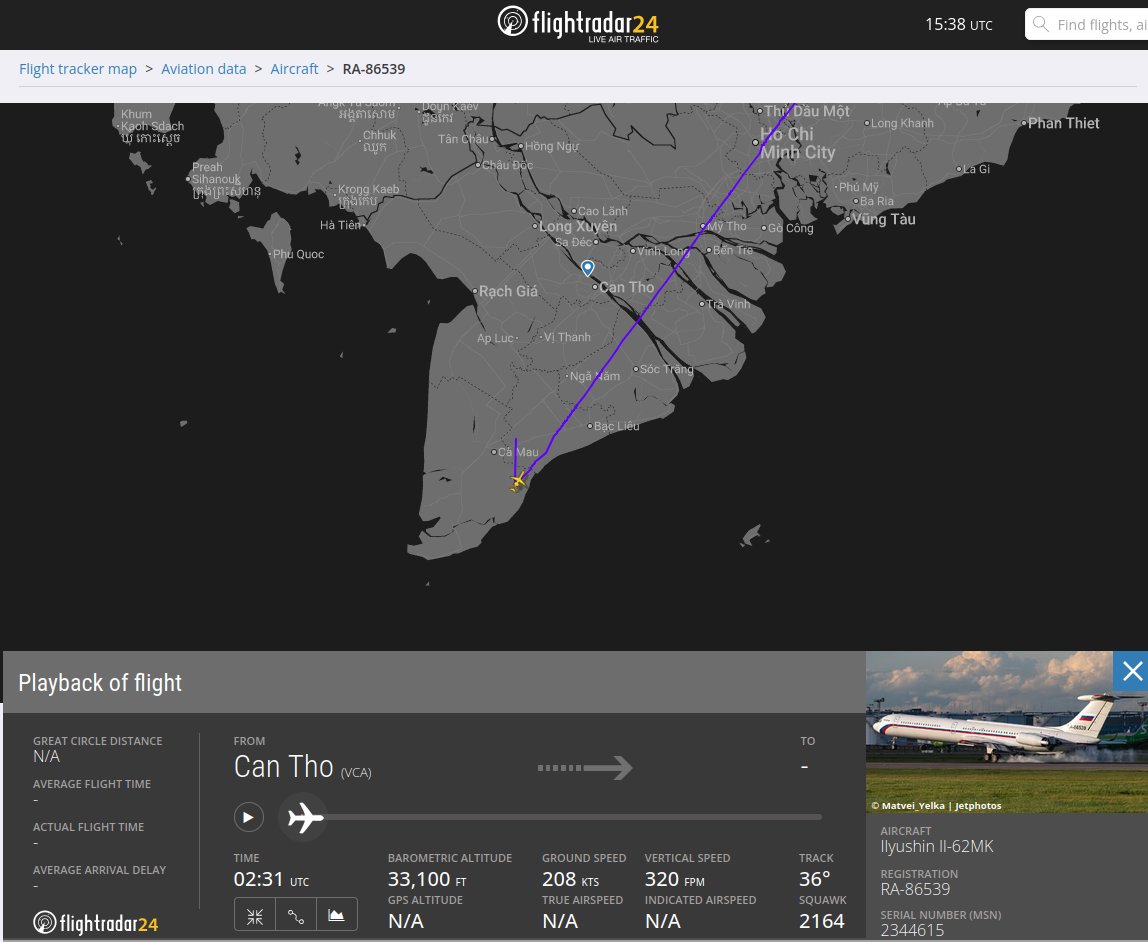Click the 36° track value
The width and height of the screenshot is (1148, 942).
(815, 879)
